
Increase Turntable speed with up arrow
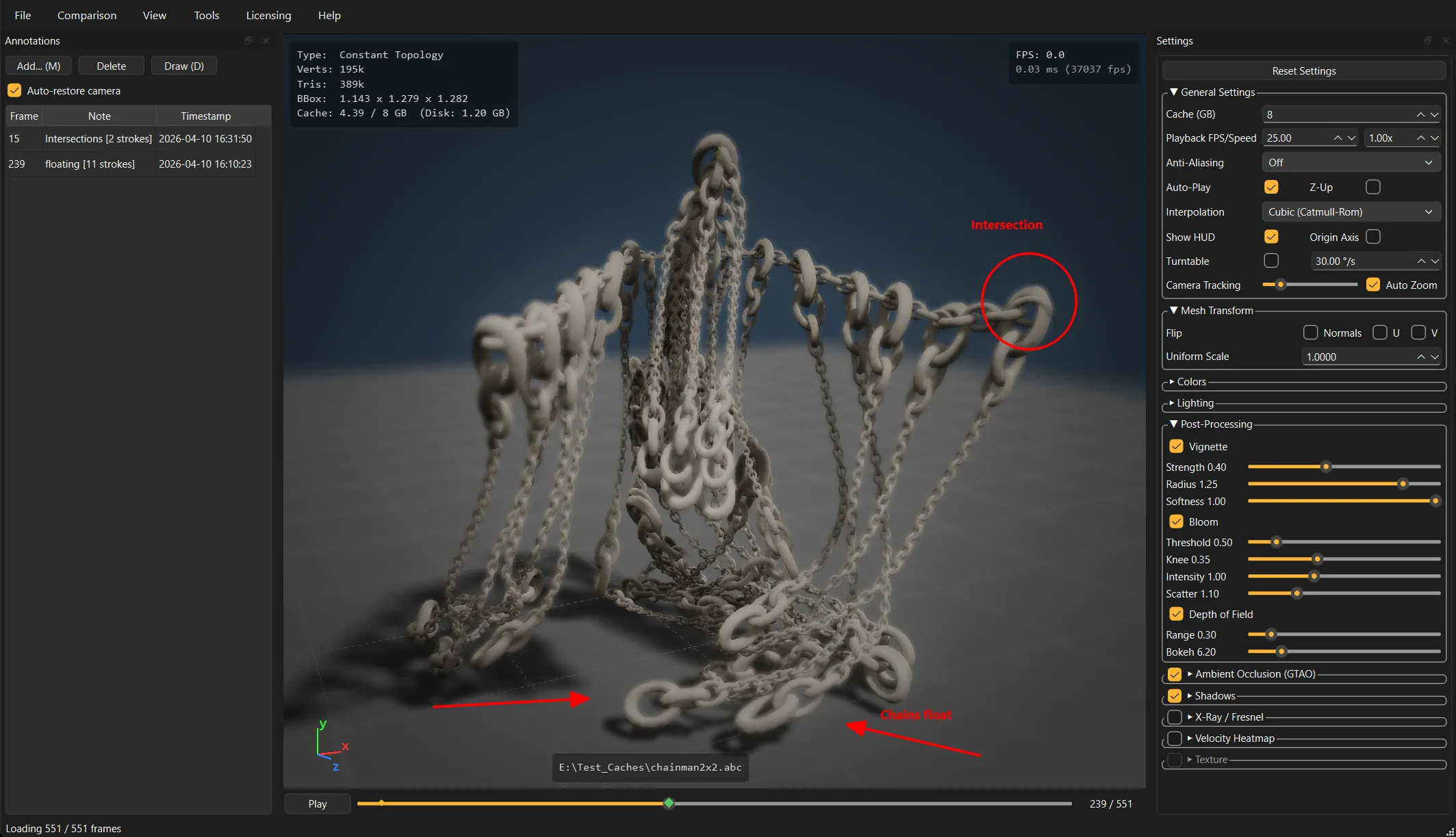[x=1421, y=261]
